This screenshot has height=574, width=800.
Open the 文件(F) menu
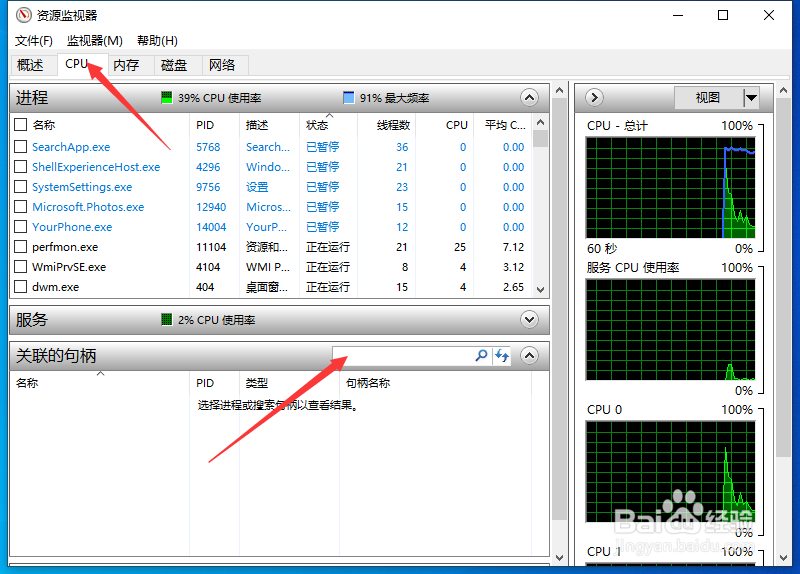pyautogui.click(x=34, y=40)
